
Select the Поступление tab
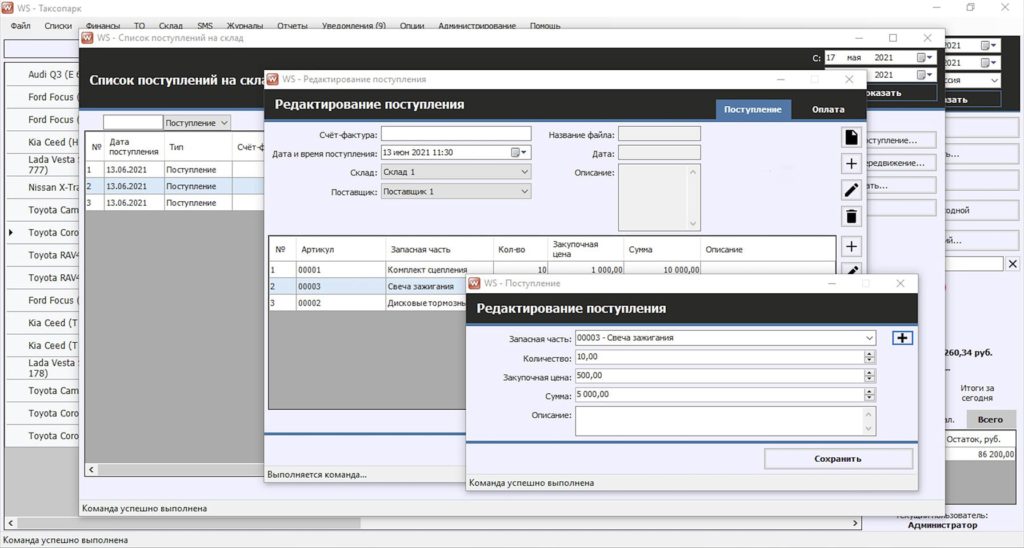point(752,109)
